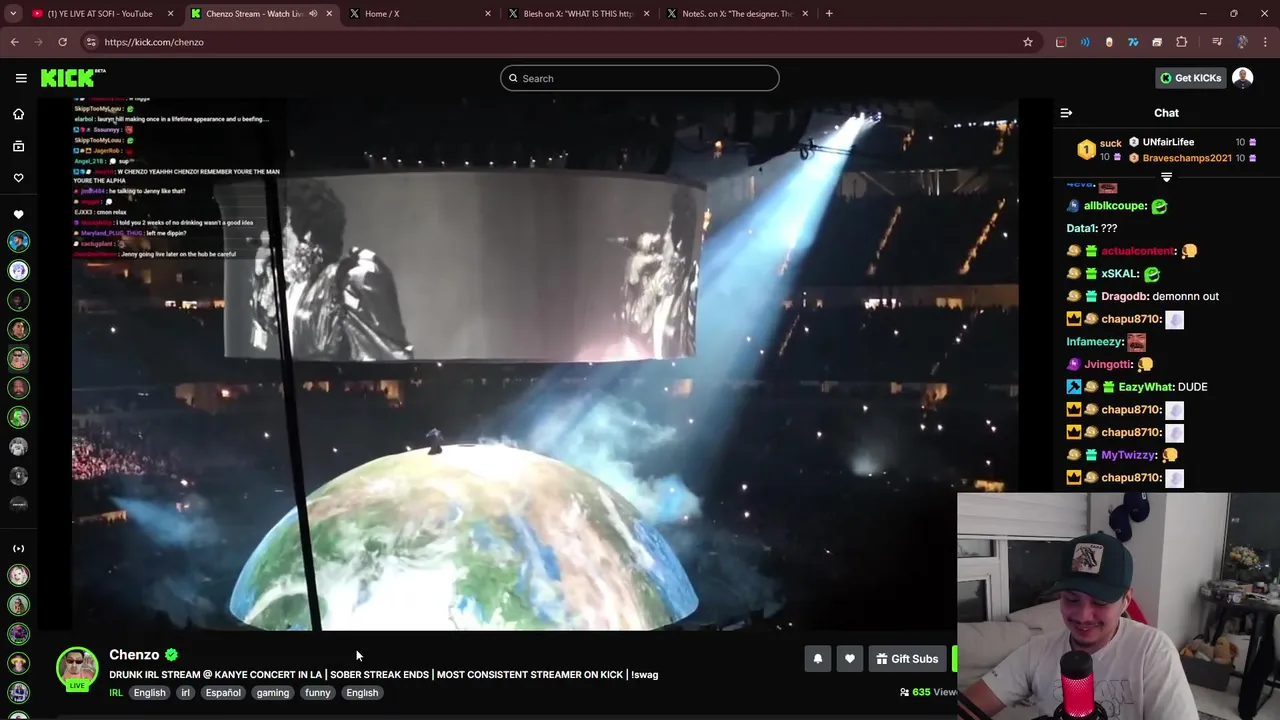Click username MyTwizzy in chat
This screenshot has width=1280, height=720.
(1128, 455)
